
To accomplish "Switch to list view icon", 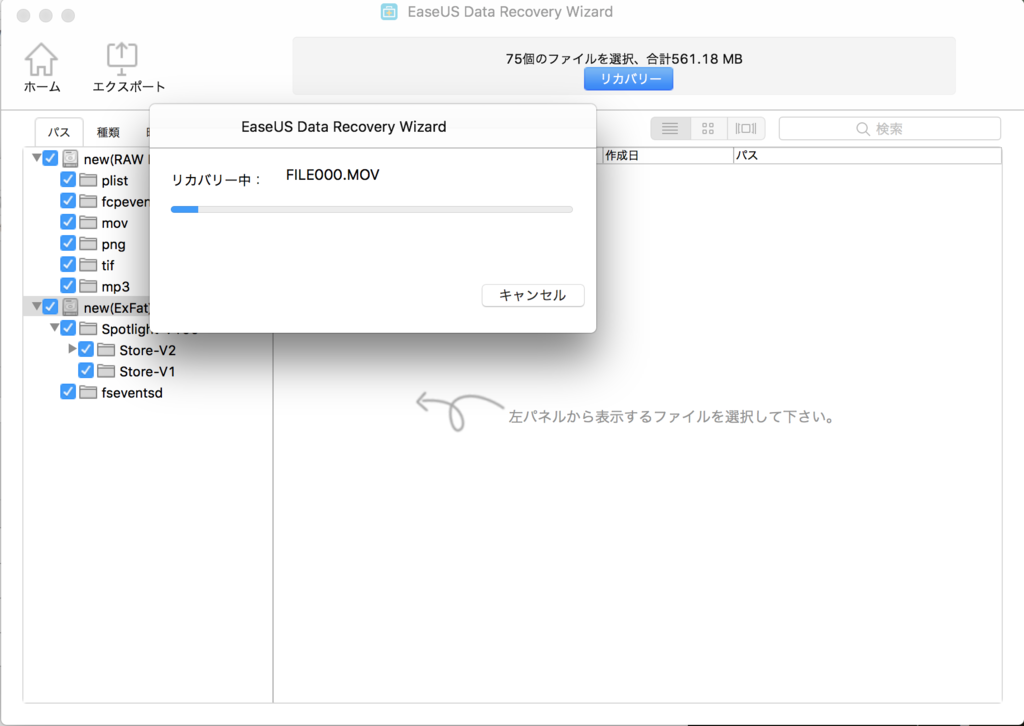I will pyautogui.click(x=670, y=129).
